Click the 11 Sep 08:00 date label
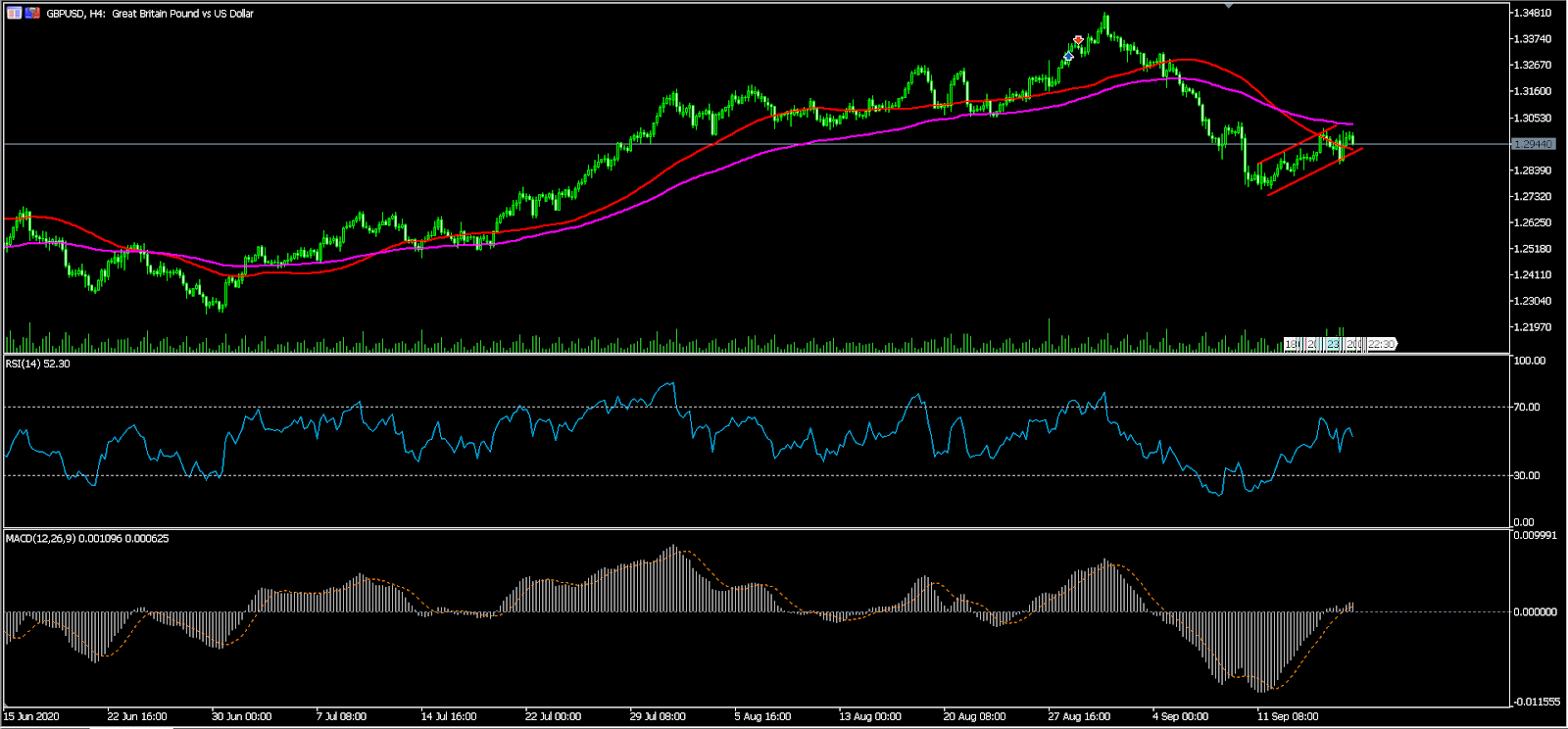Screen dimensions: 1568x729 pyautogui.click(x=1288, y=716)
